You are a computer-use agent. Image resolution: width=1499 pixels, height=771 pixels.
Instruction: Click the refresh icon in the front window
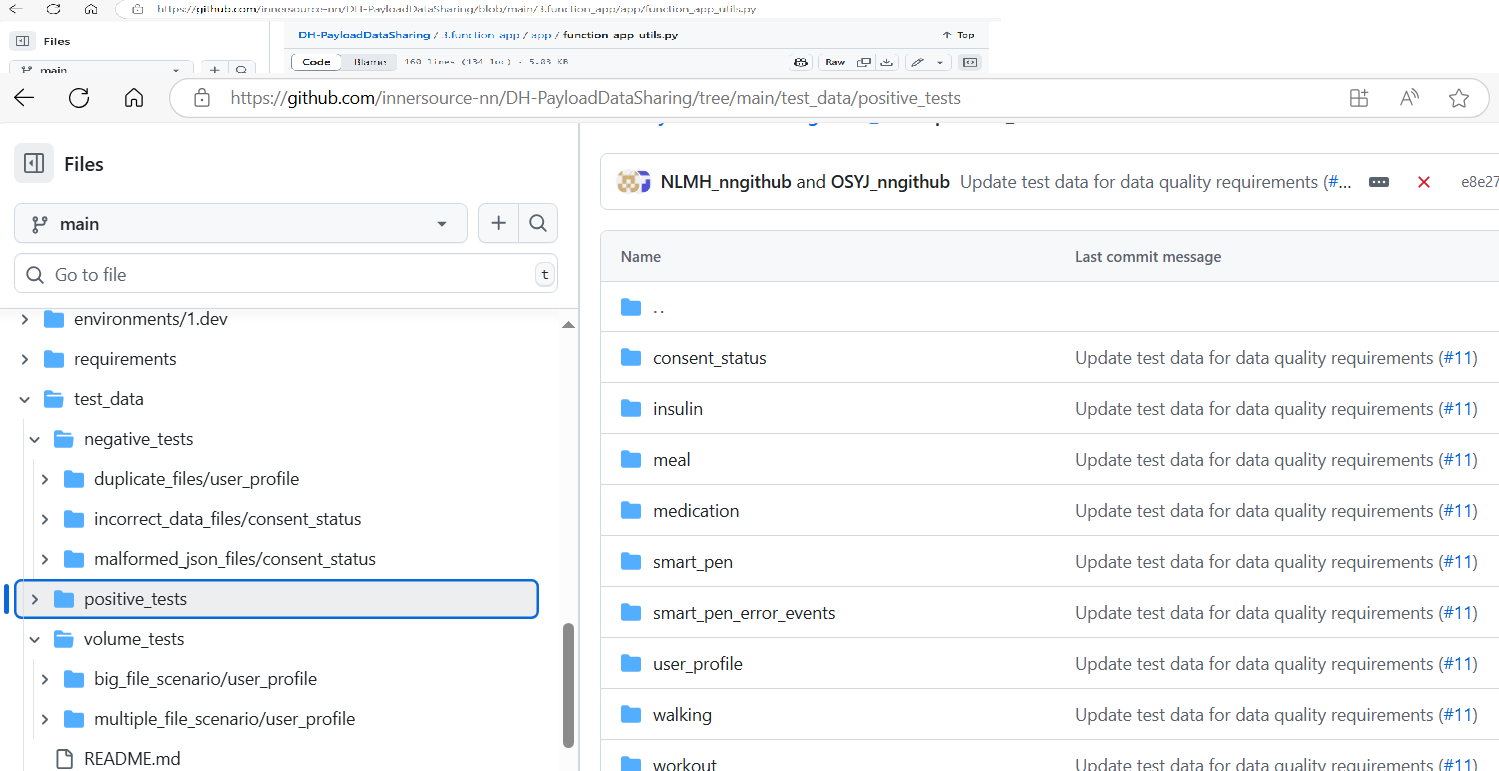point(79,97)
